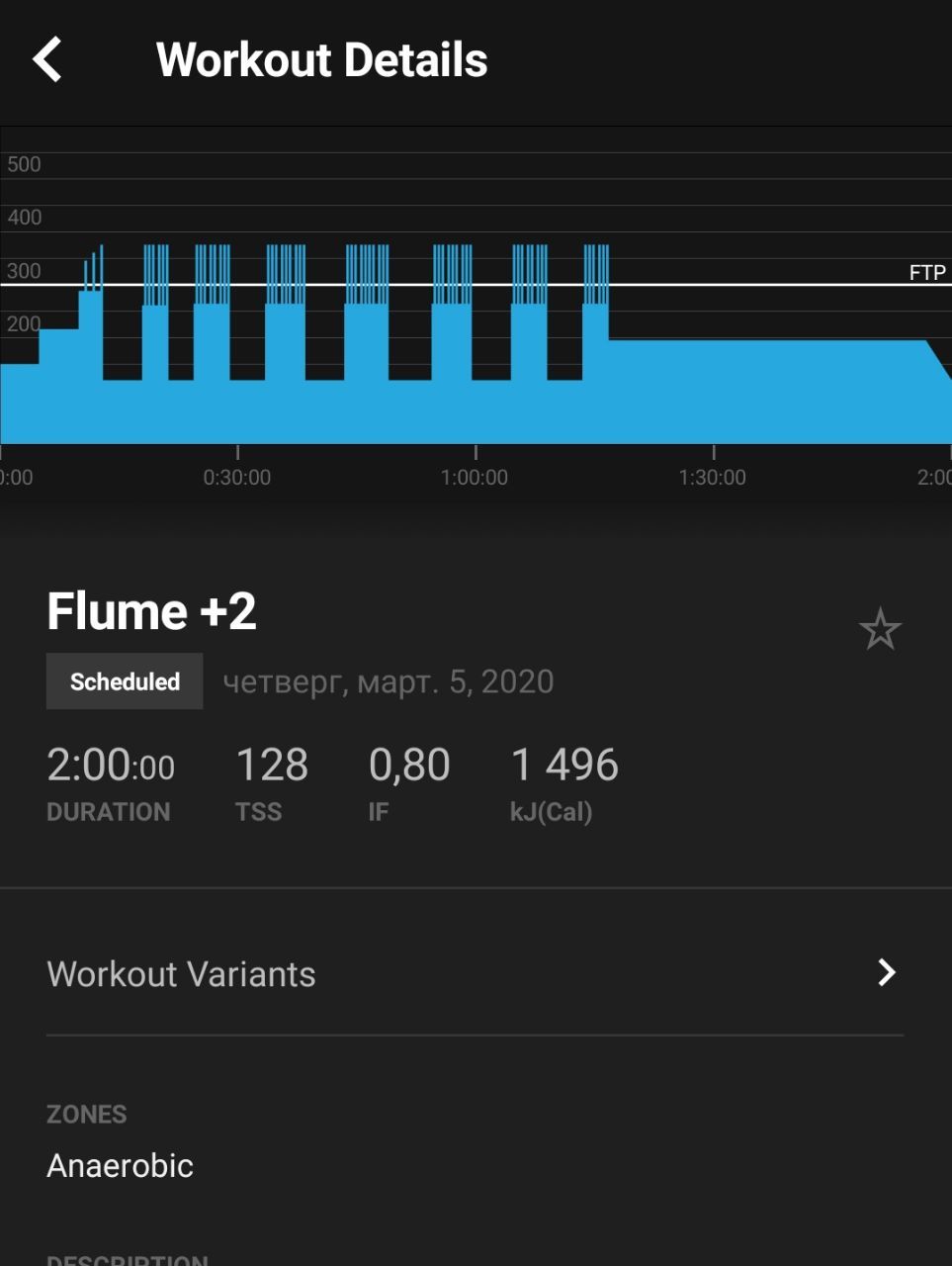Screen dimensions: 952x1266
Task: Tap the 2:00:00 duration value
Action: pos(111,766)
